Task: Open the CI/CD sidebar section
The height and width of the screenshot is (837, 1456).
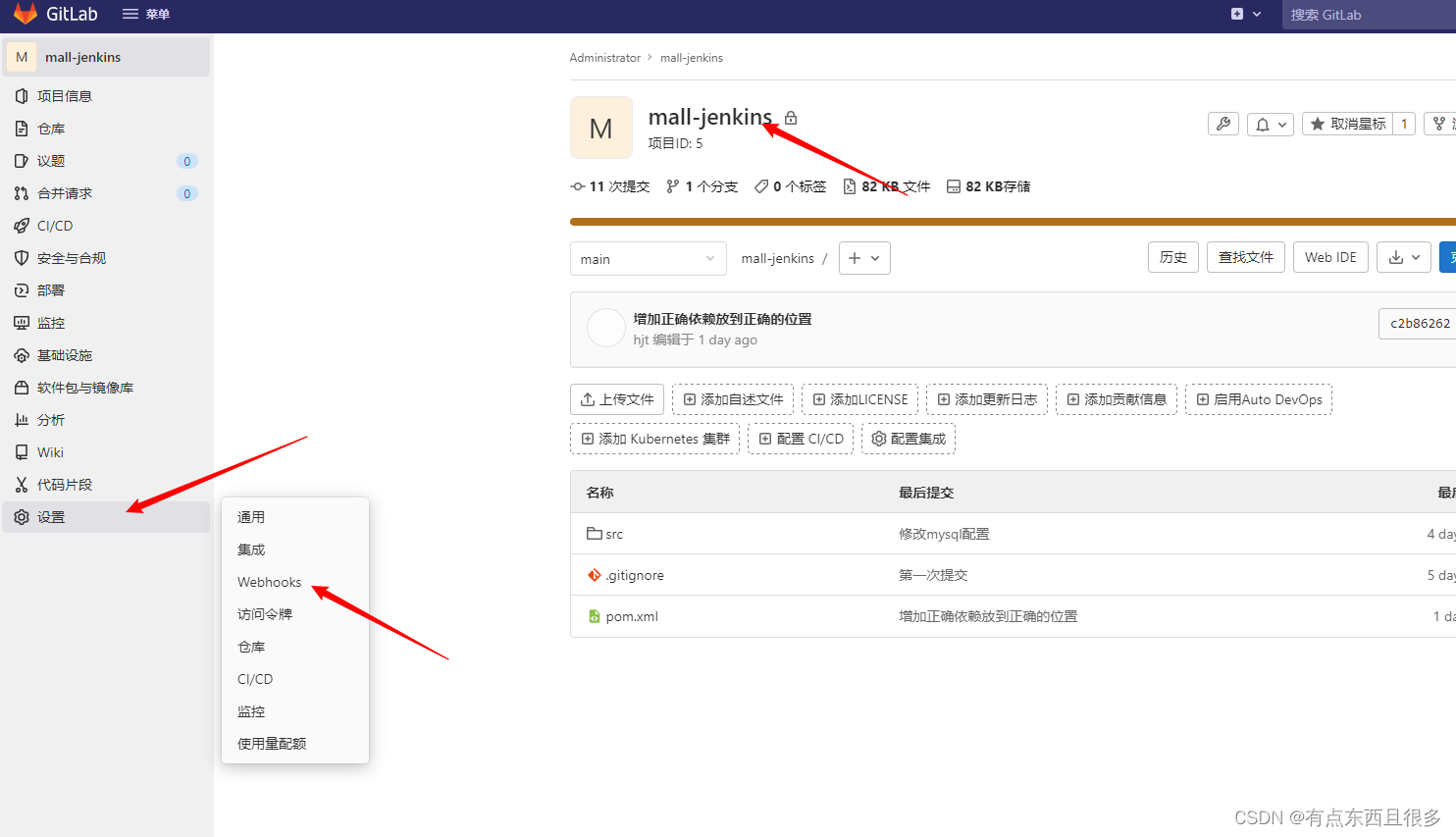Action: pos(107,226)
